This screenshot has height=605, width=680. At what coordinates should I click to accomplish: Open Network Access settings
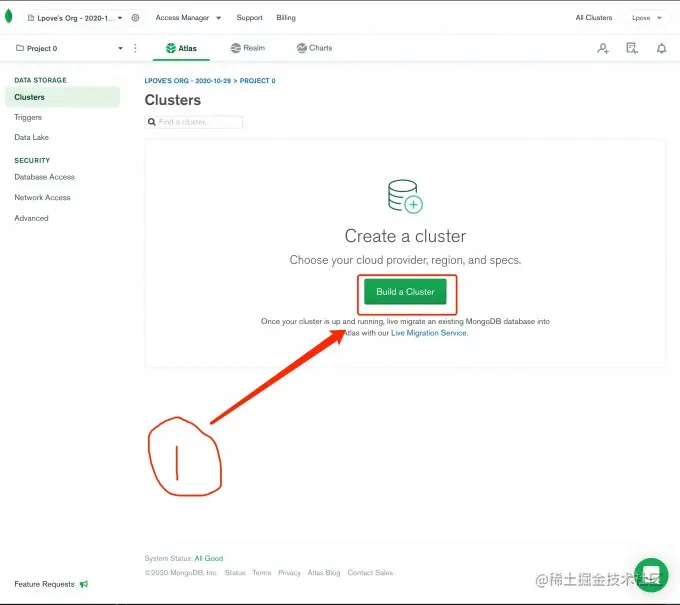coord(42,197)
